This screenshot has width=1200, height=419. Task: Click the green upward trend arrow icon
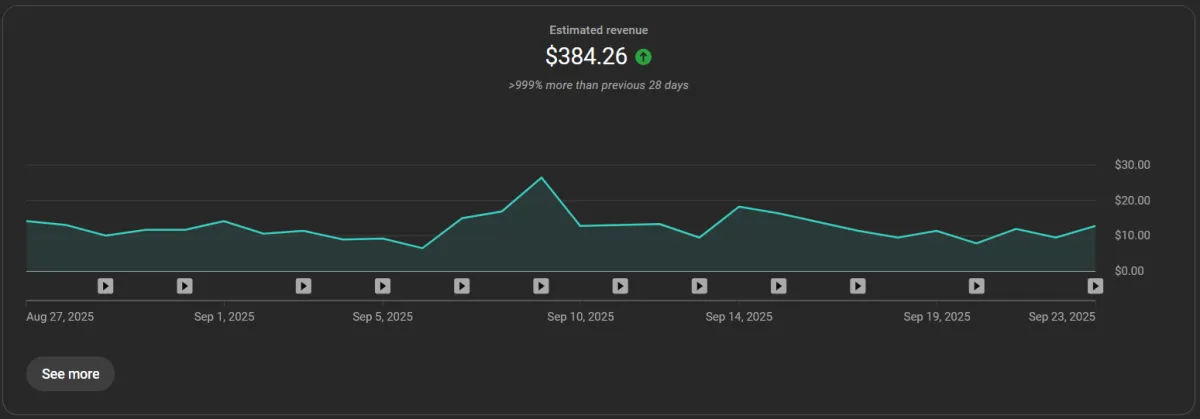[643, 57]
